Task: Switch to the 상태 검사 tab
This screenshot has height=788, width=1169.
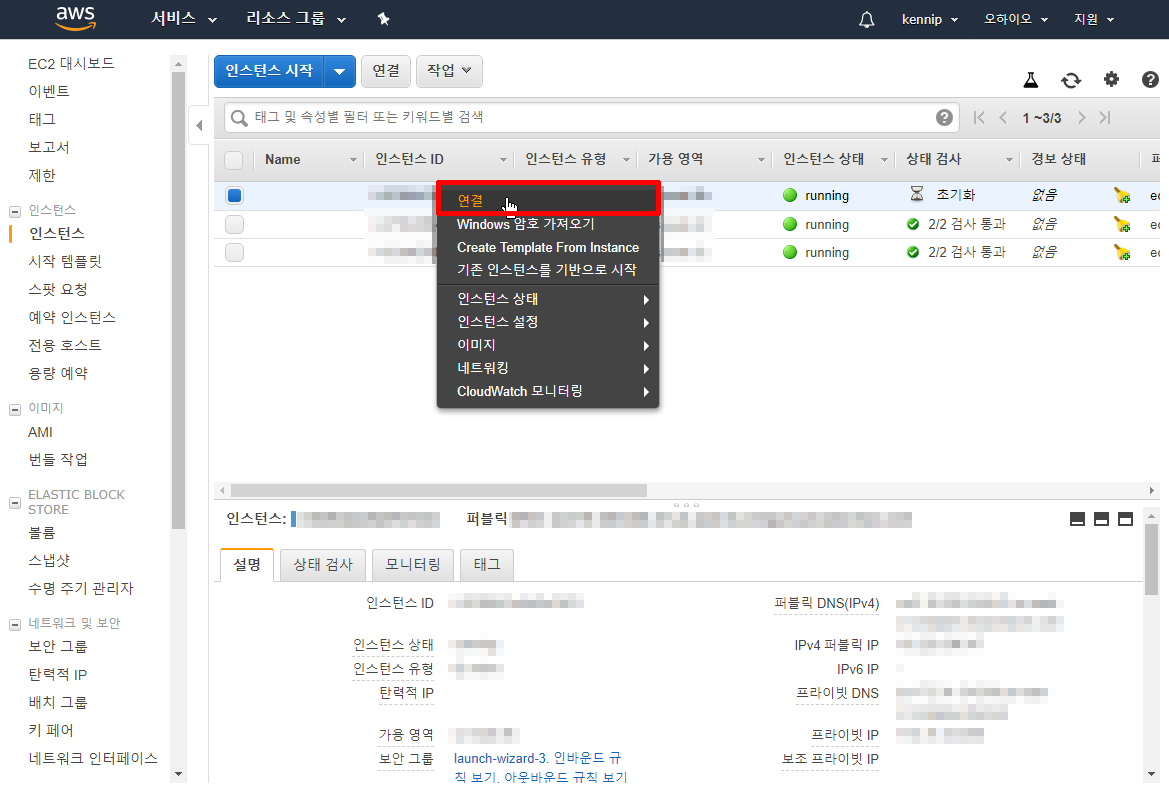Action: (323, 565)
